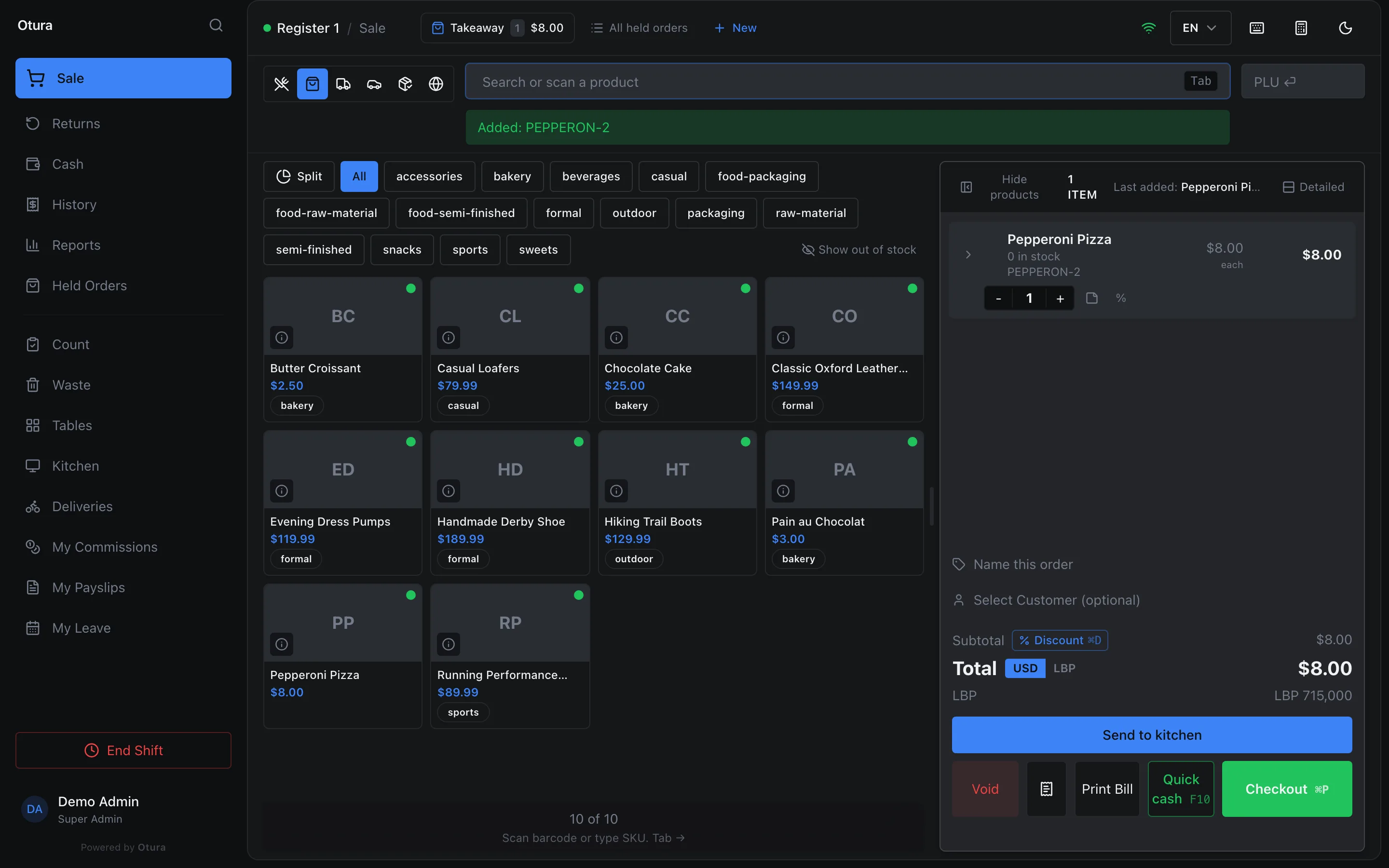
Task: Decrease Pepperoni Pizza quantity with minus
Action: pyautogui.click(x=998, y=298)
